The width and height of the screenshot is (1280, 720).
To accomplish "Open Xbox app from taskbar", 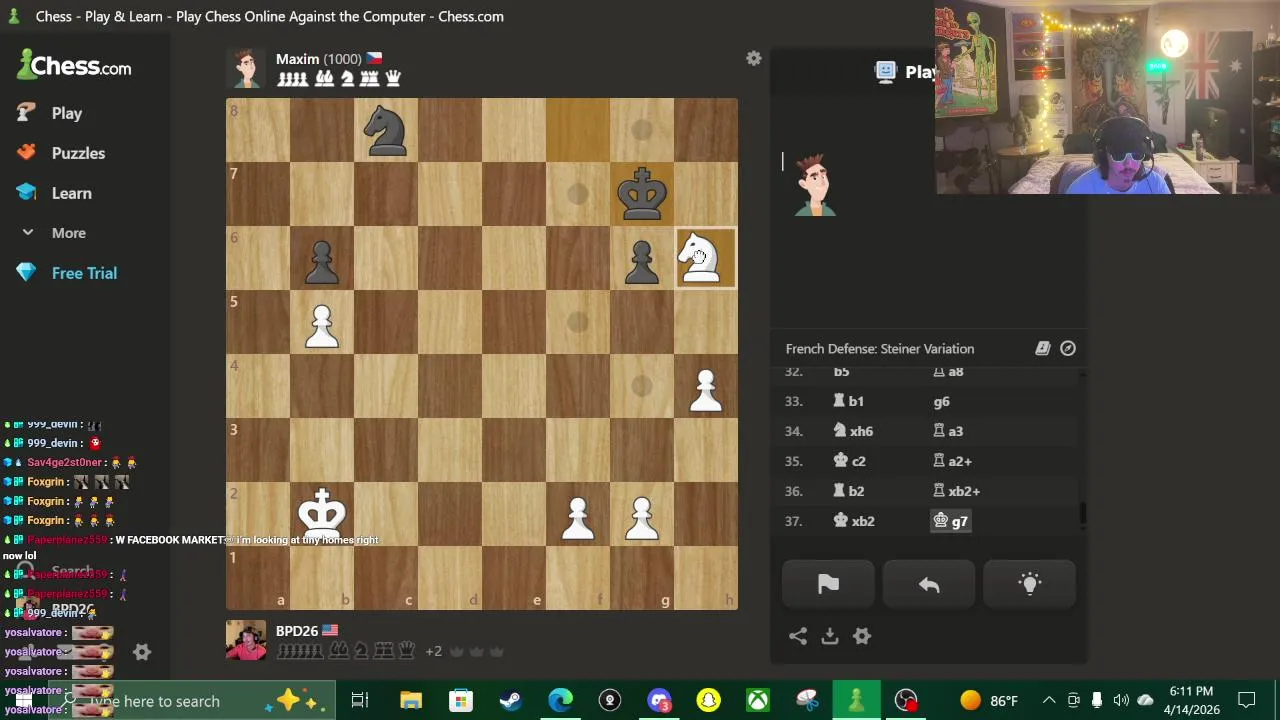I will coord(758,701).
